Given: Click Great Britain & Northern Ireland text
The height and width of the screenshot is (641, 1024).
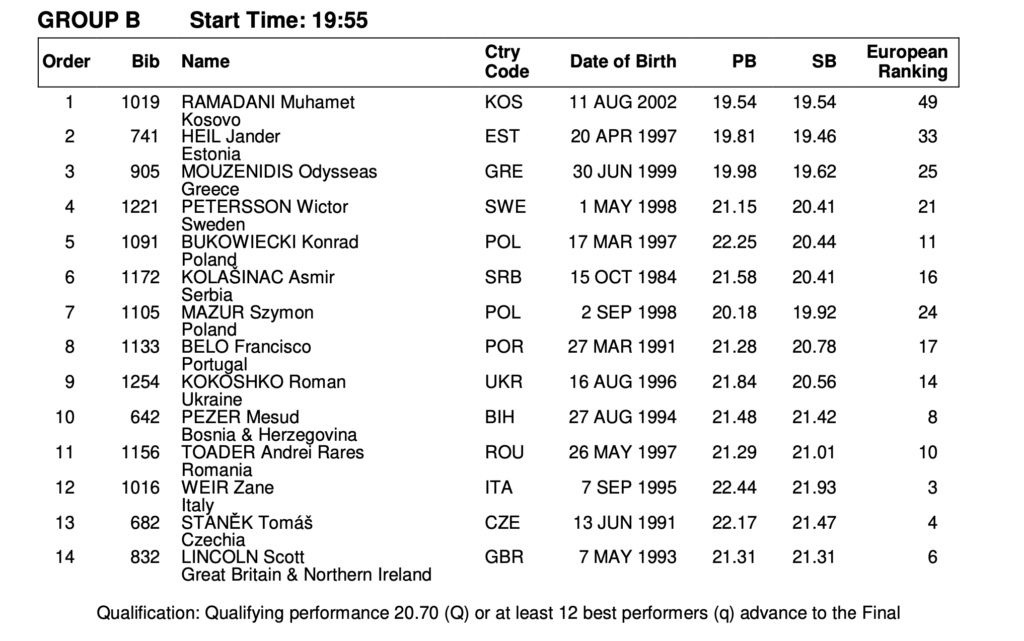Looking at the screenshot, I should [x=306, y=575].
